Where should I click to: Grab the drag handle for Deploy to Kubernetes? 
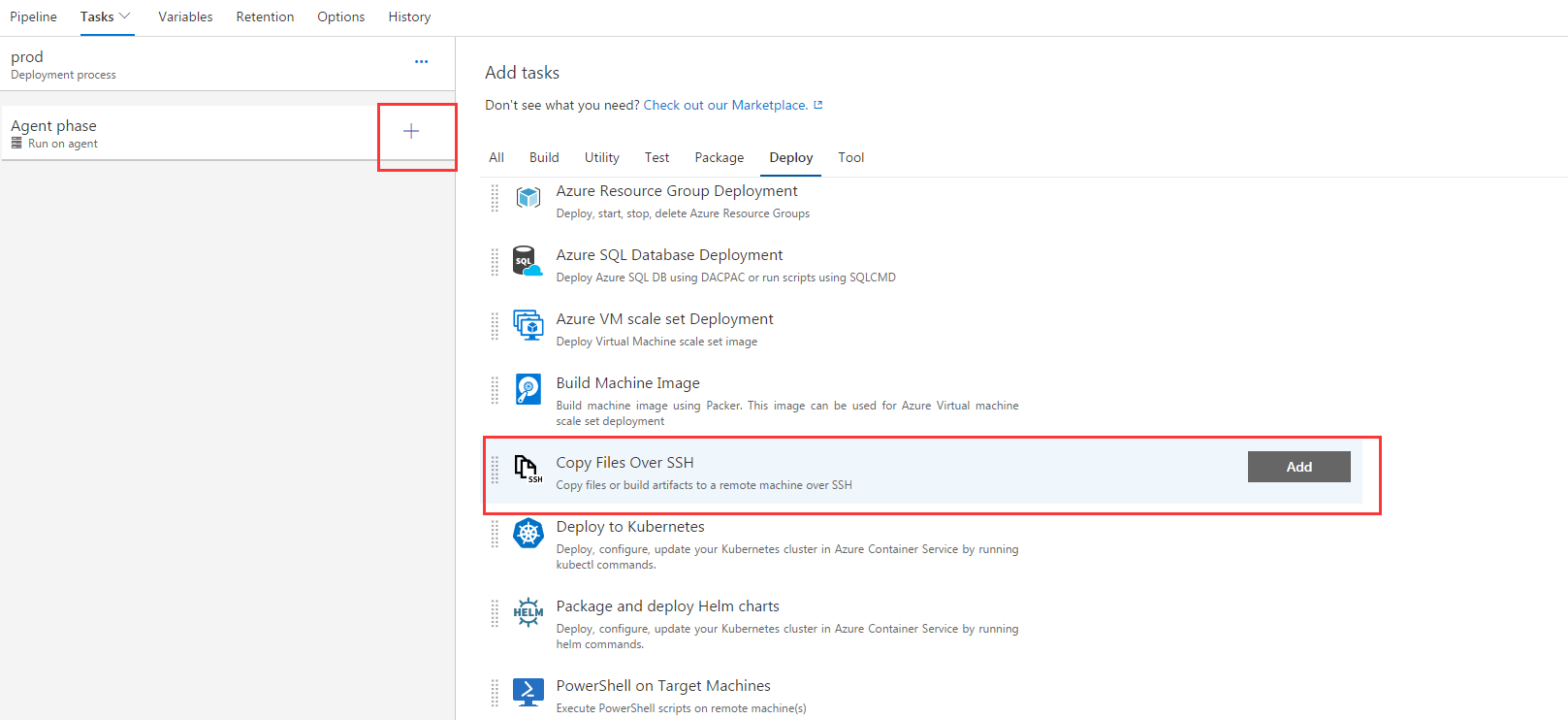(495, 534)
